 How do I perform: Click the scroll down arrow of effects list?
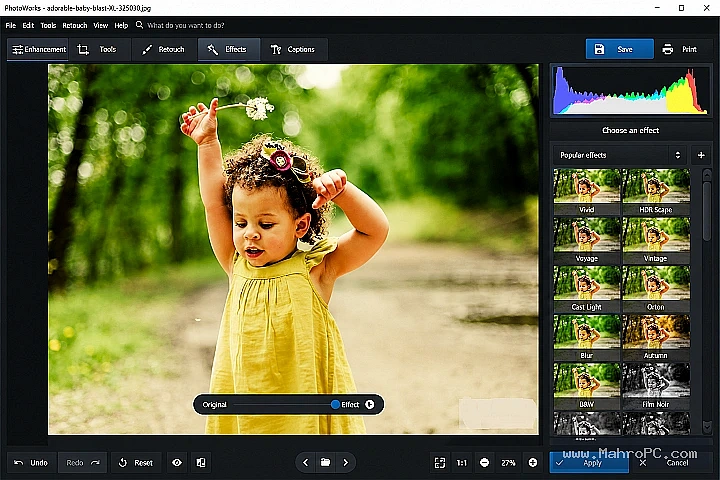coord(707,427)
